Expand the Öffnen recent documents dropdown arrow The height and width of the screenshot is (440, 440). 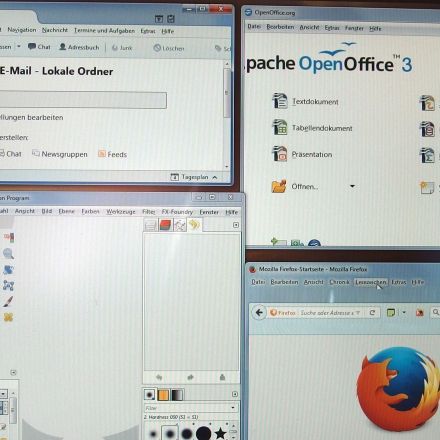pyautogui.click(x=352, y=186)
